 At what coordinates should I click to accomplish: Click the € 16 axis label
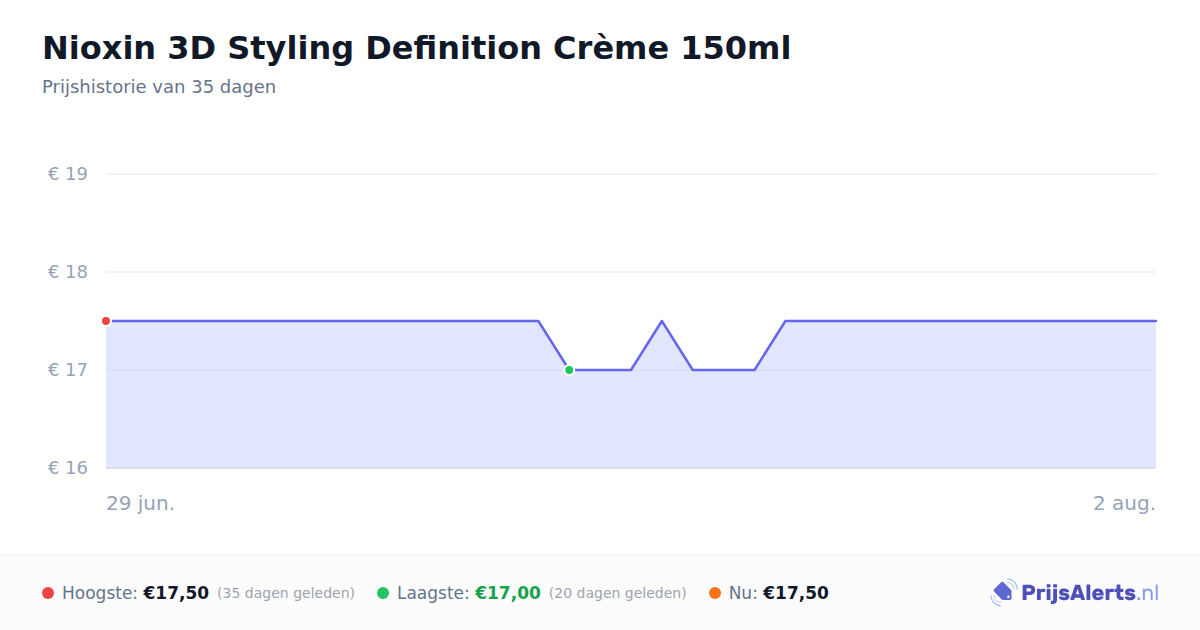(68, 468)
